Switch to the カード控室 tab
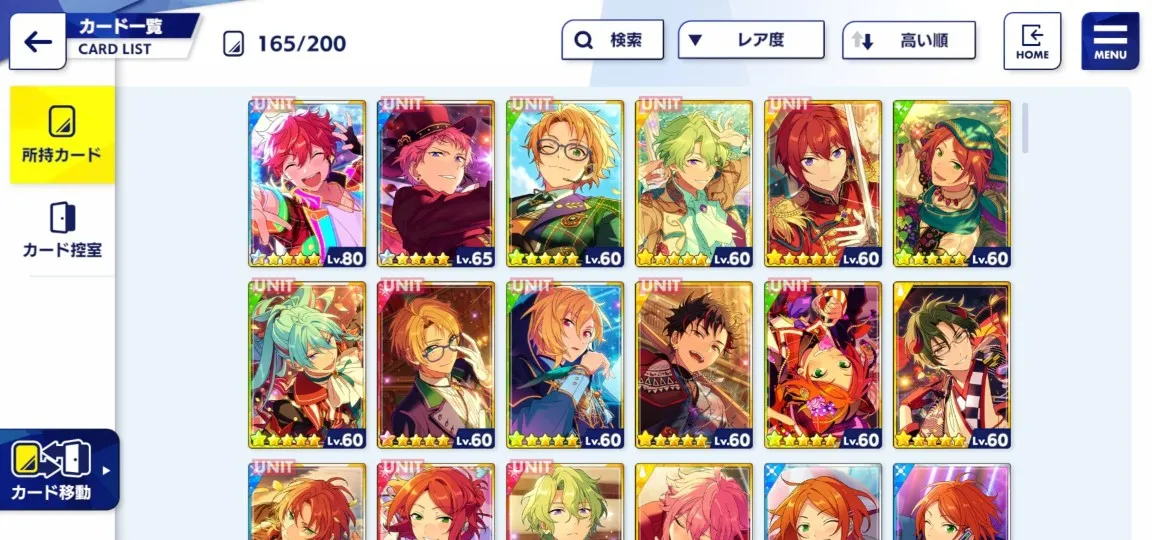This screenshot has height=540, width=1152. [62, 230]
